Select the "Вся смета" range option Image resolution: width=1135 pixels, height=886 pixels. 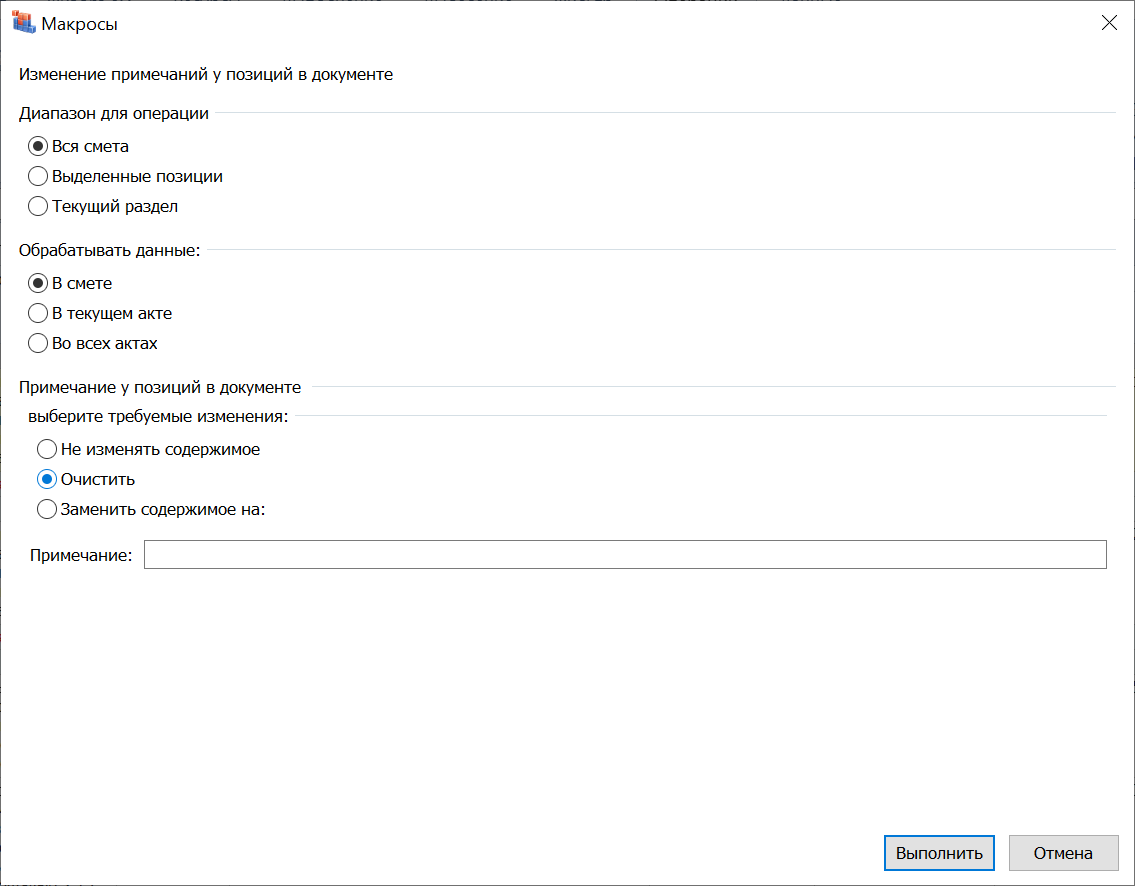coord(38,146)
